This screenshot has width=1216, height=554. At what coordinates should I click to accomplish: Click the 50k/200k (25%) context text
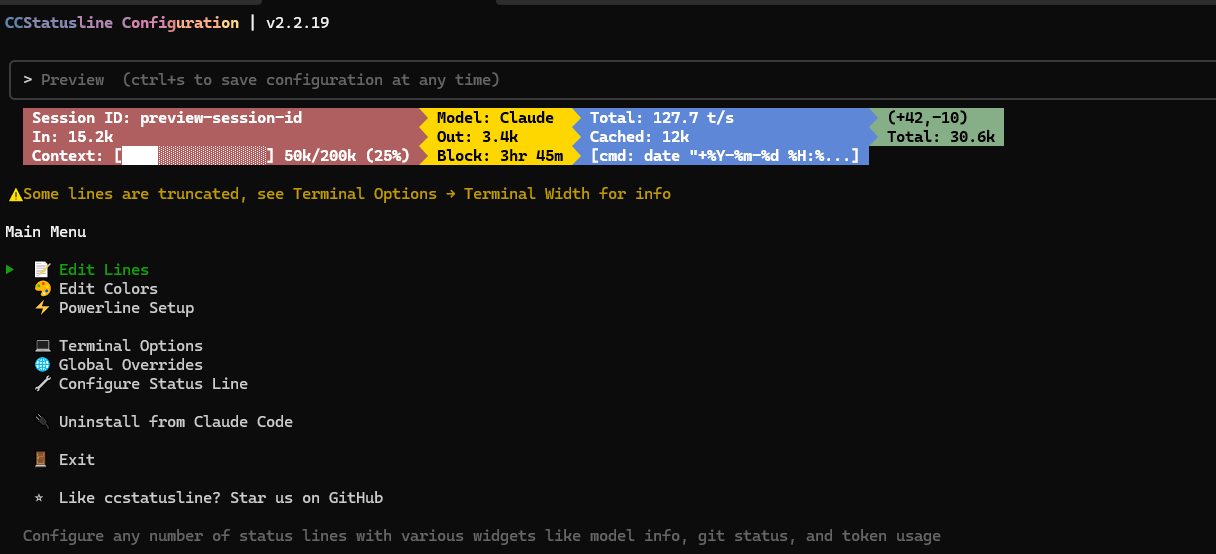tap(347, 156)
